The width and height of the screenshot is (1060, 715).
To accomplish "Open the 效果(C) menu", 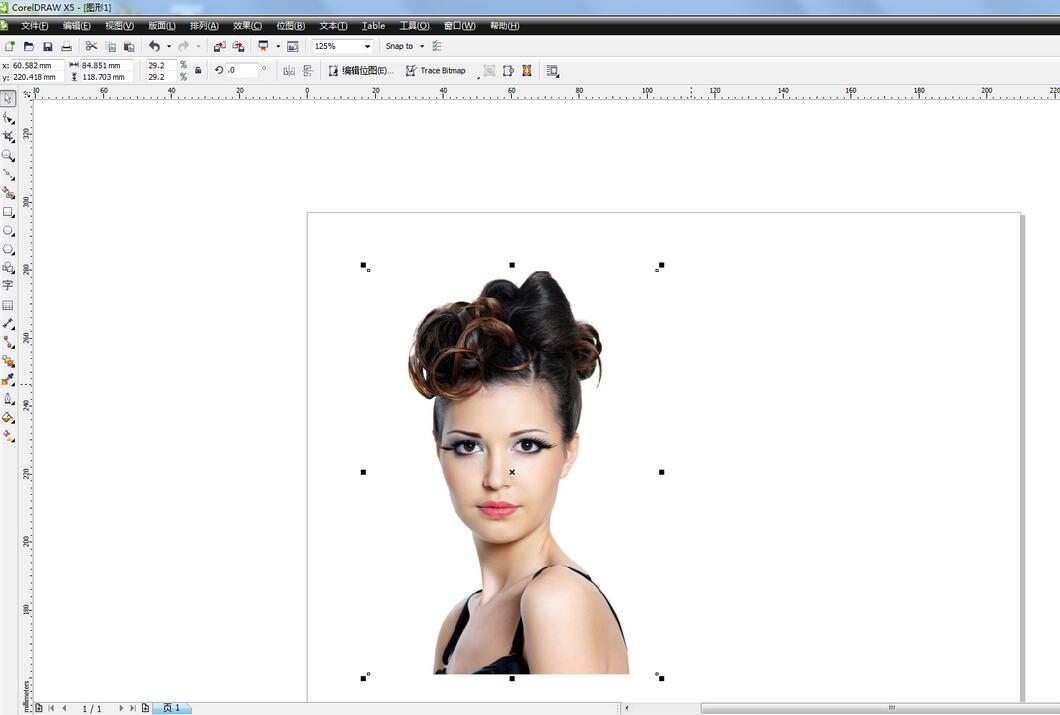I will point(247,26).
